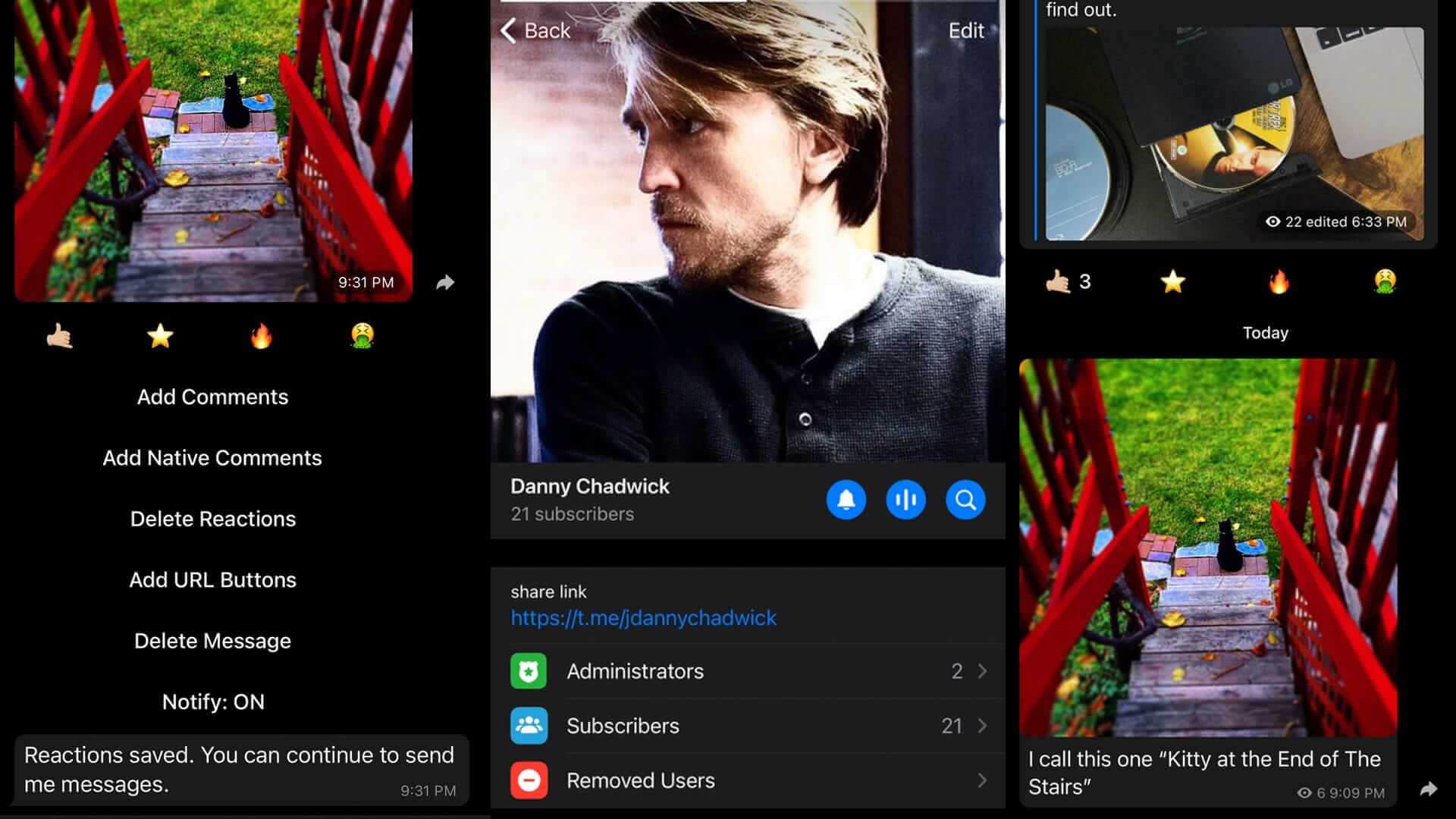Tap the statistics/bar chart icon
Screen dimensions: 1456x819
(905, 499)
